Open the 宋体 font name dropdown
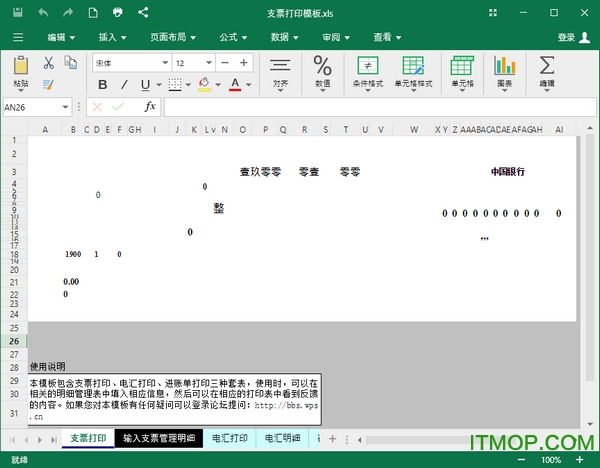Image resolution: width=600 pixels, height=468 pixels. tap(165, 63)
